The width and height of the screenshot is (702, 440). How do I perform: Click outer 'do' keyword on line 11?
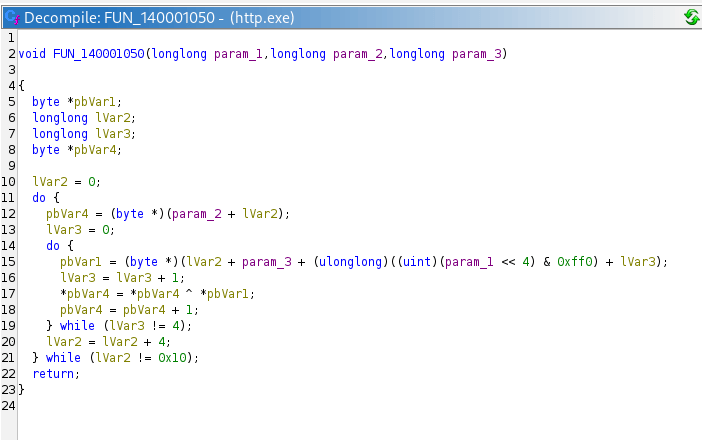pos(39,198)
